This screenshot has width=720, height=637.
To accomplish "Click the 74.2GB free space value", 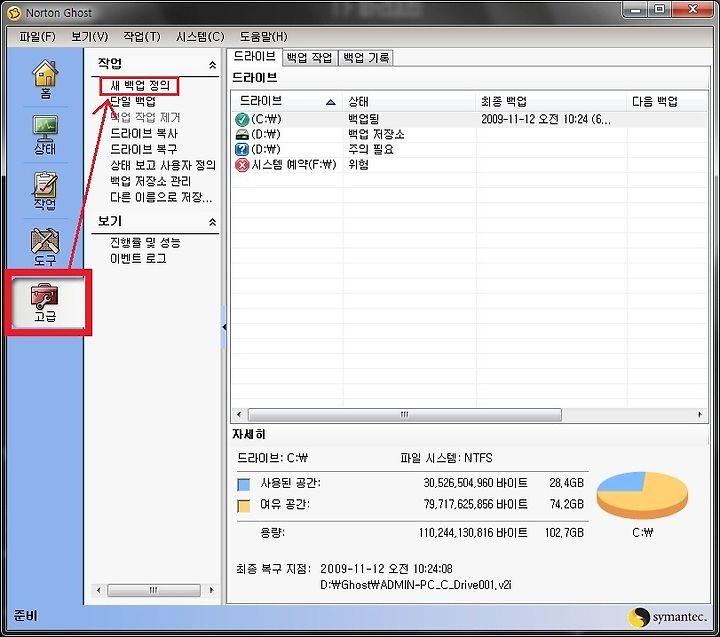I will 567,505.
